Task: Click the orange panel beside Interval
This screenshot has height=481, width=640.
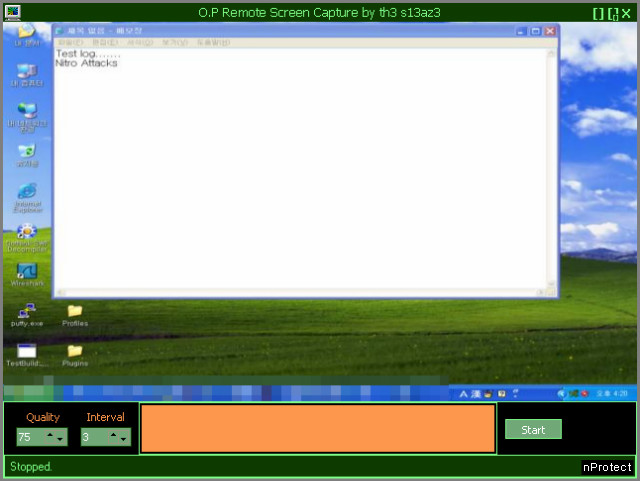Action: pos(318,429)
